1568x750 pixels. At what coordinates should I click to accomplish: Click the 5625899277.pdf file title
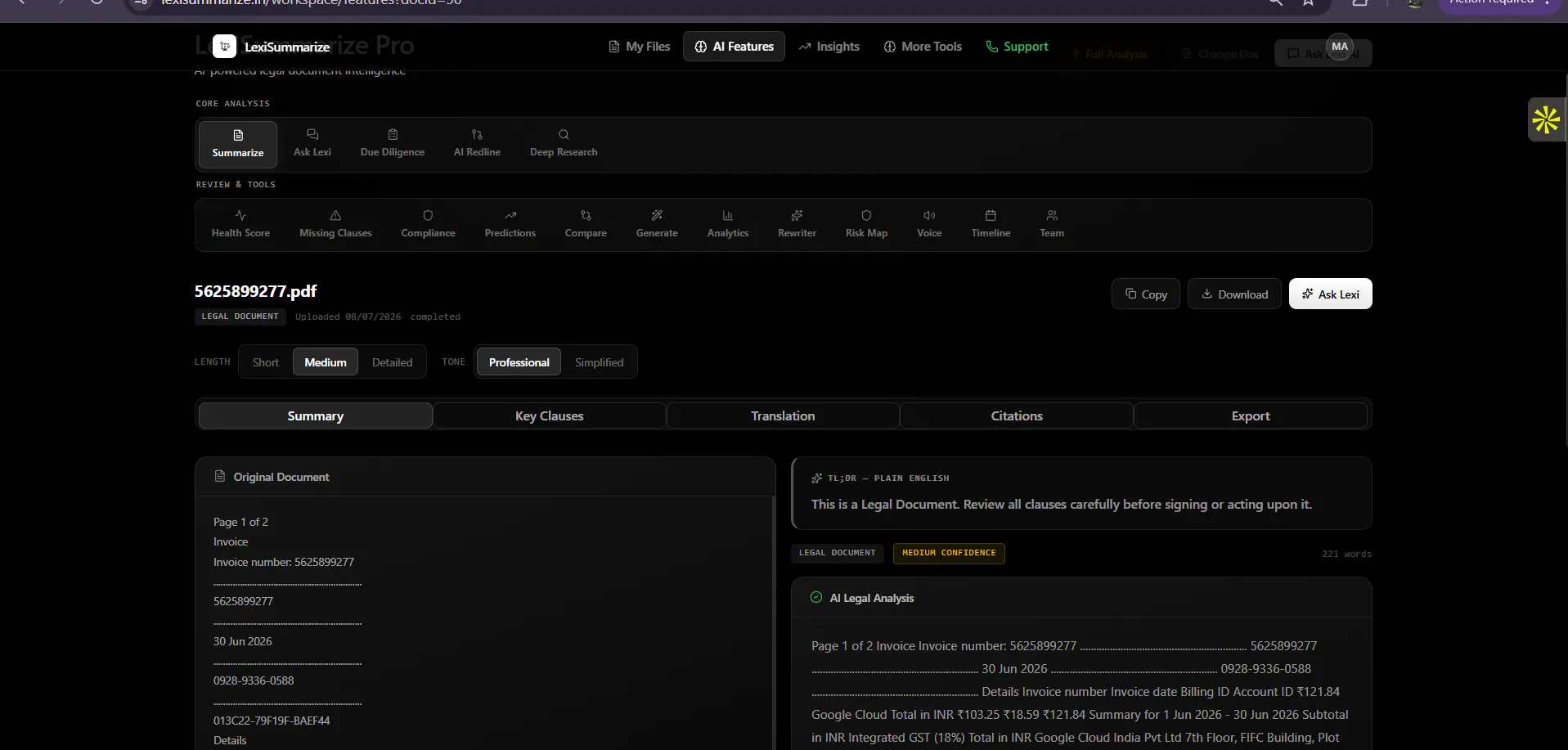[255, 291]
